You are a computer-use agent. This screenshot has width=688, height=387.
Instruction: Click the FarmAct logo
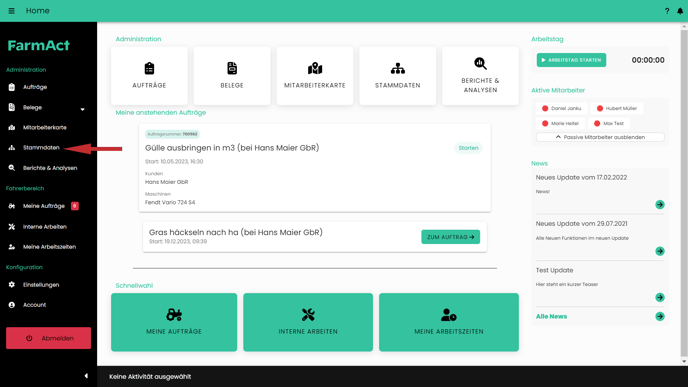pyautogui.click(x=39, y=45)
